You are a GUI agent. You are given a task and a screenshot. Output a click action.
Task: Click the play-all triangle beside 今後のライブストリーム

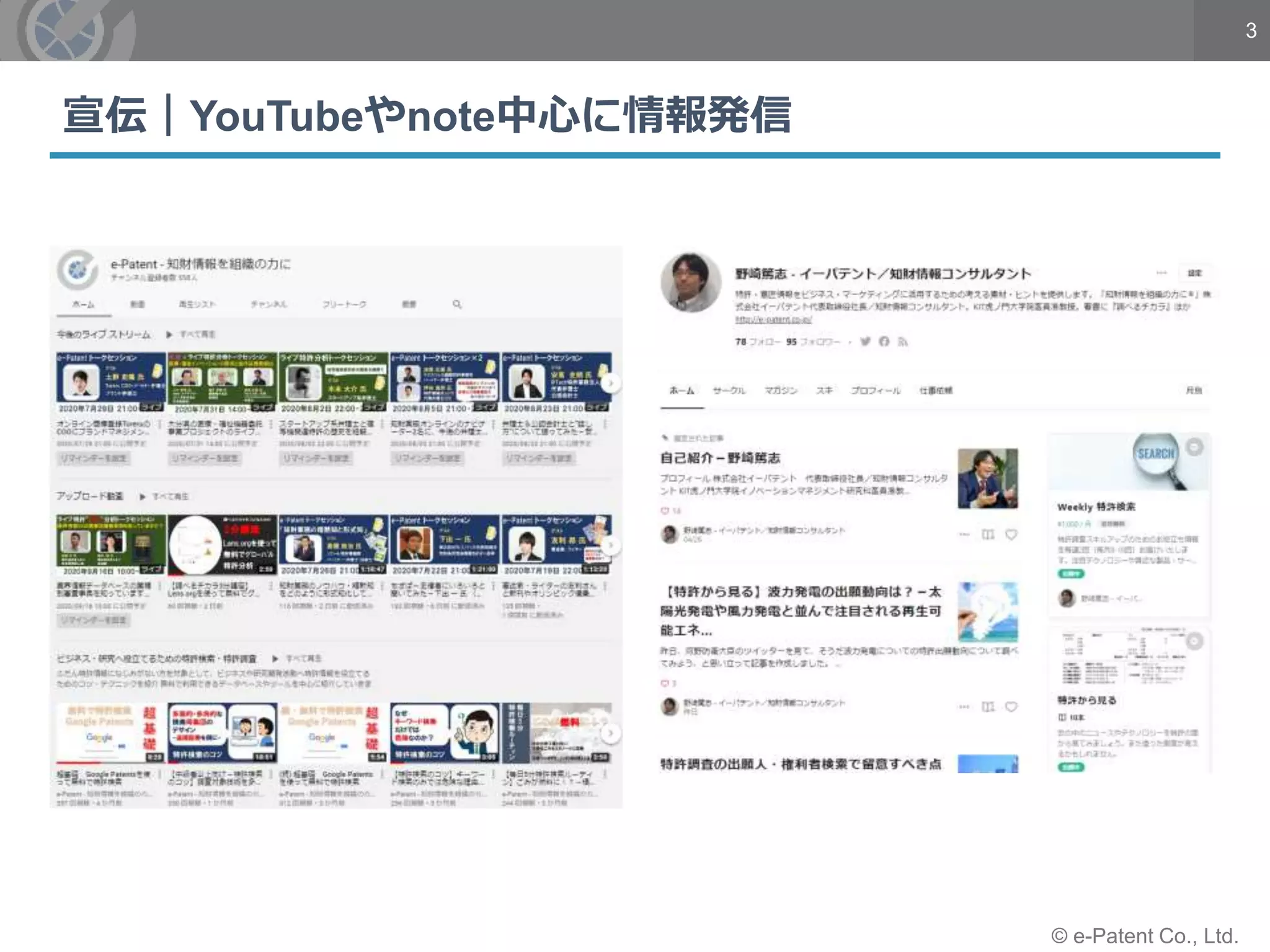point(169,335)
